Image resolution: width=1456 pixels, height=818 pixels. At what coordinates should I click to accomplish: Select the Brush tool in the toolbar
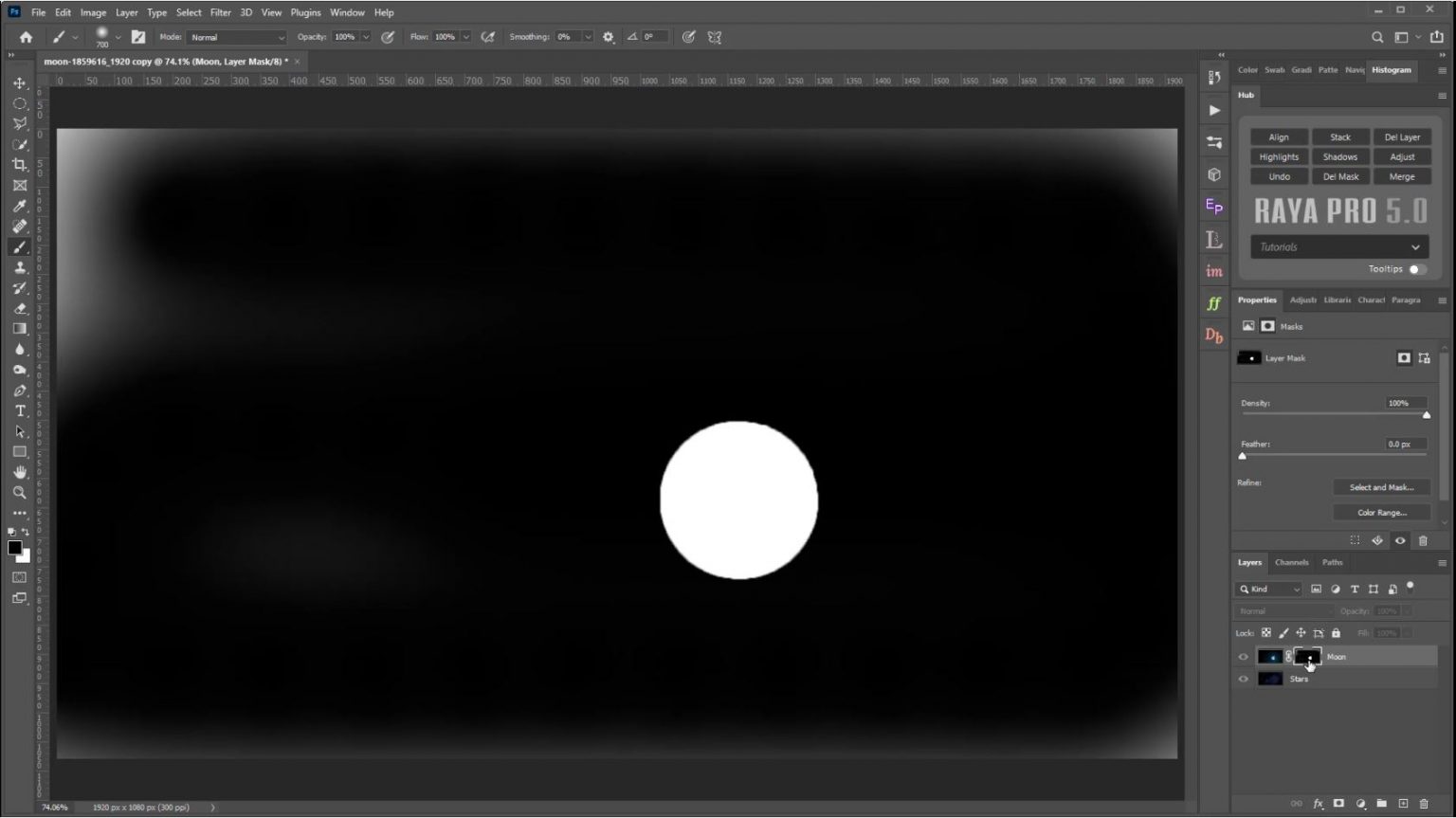click(18, 246)
